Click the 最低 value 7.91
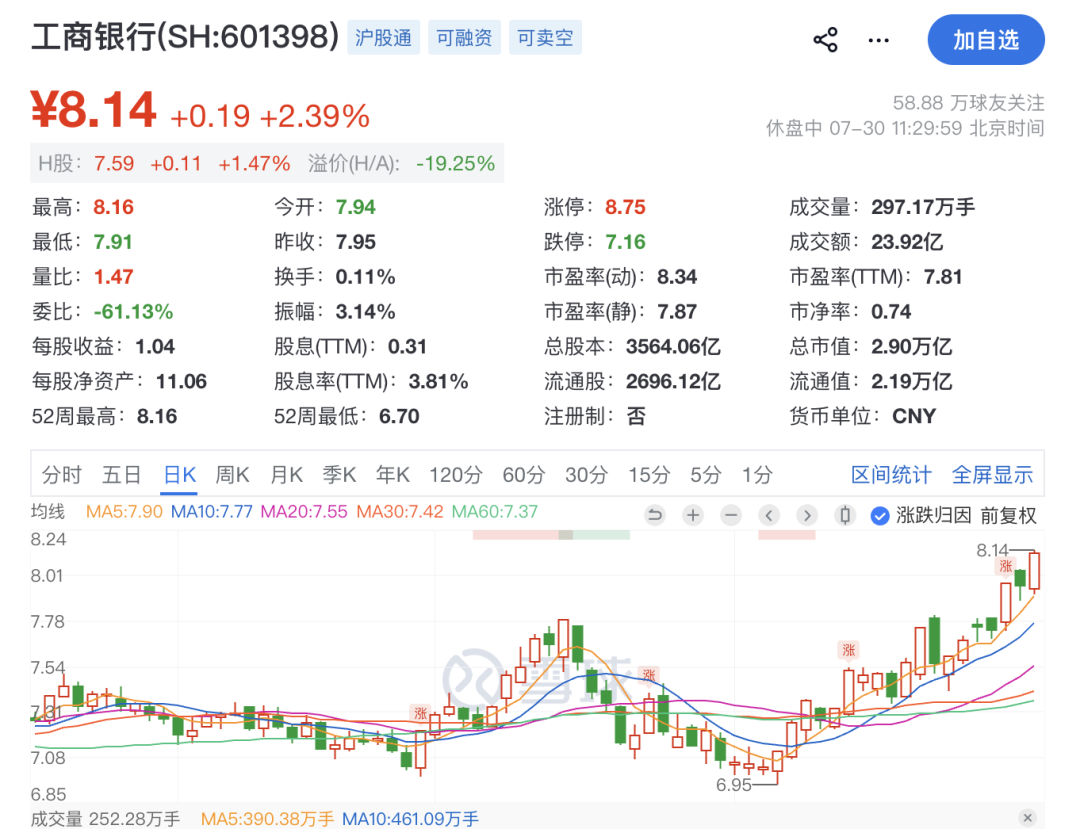The height and width of the screenshot is (829, 1080). tap(113, 242)
